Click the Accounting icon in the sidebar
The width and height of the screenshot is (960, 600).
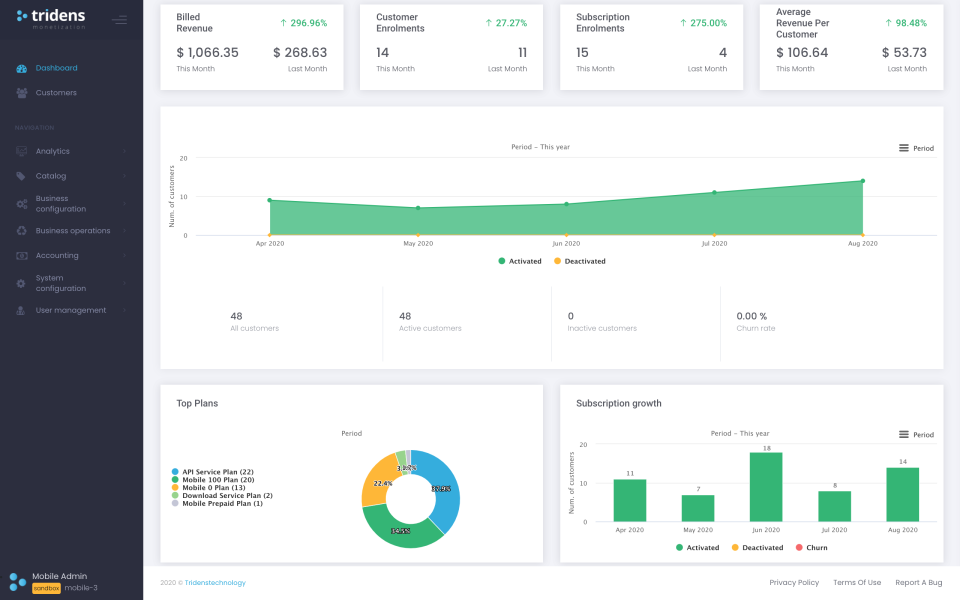[x=20, y=255]
